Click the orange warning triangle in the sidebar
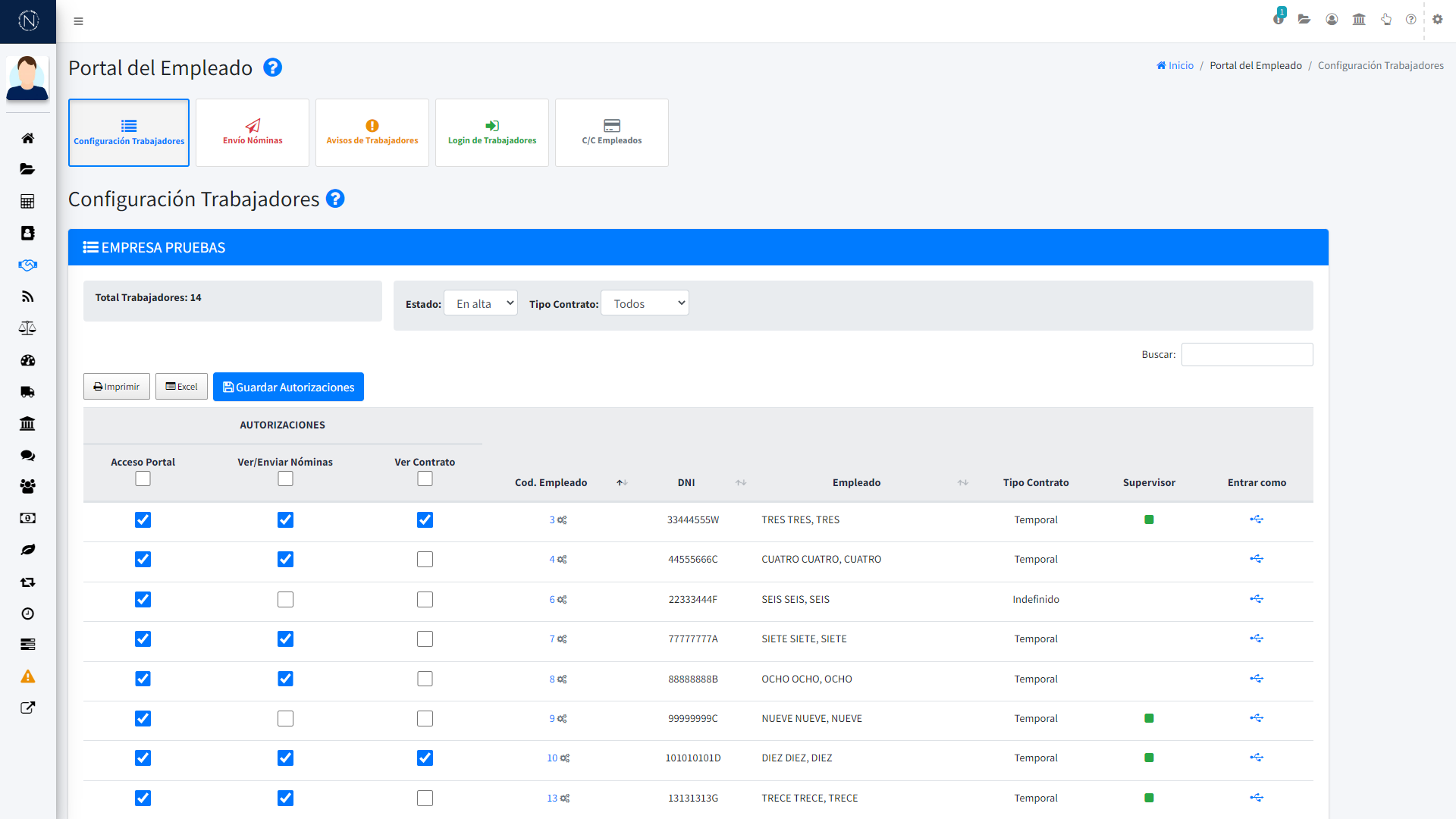The height and width of the screenshot is (819, 1456). click(x=28, y=676)
